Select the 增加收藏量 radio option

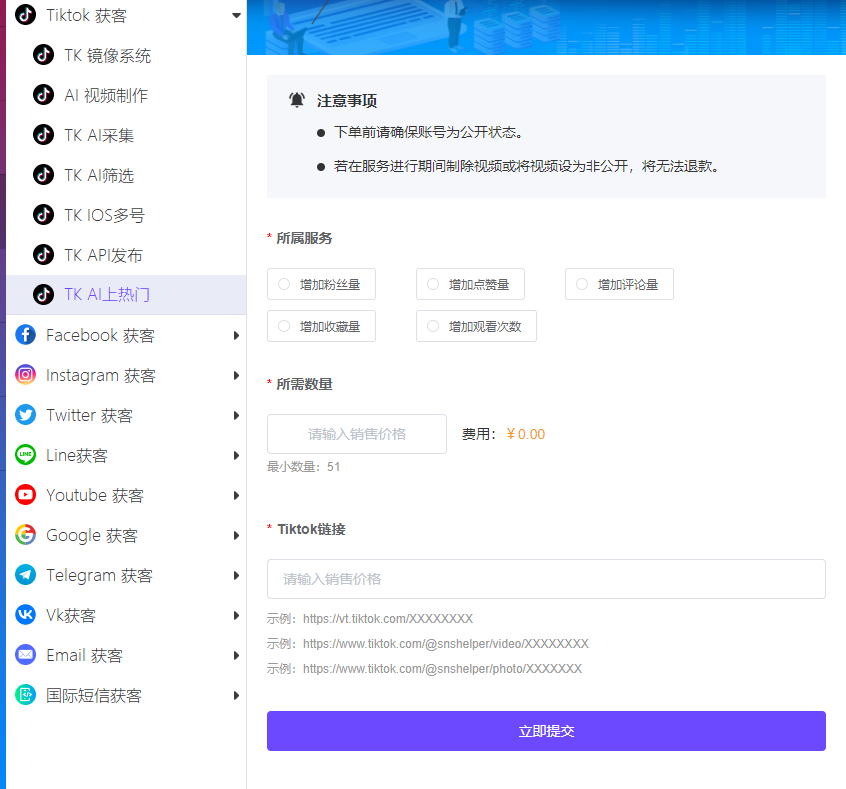[x=322, y=326]
